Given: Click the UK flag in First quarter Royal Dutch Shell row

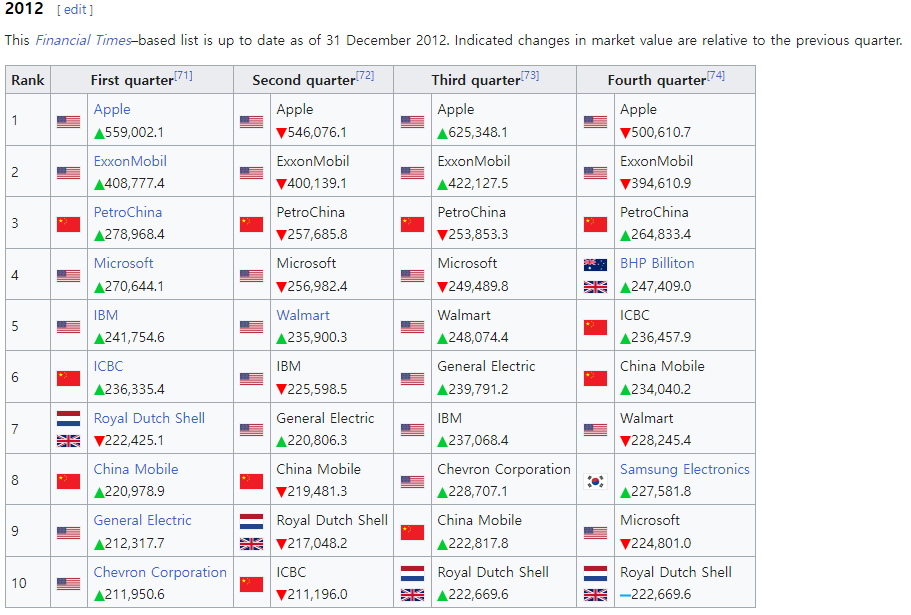Looking at the screenshot, I should point(69,441).
